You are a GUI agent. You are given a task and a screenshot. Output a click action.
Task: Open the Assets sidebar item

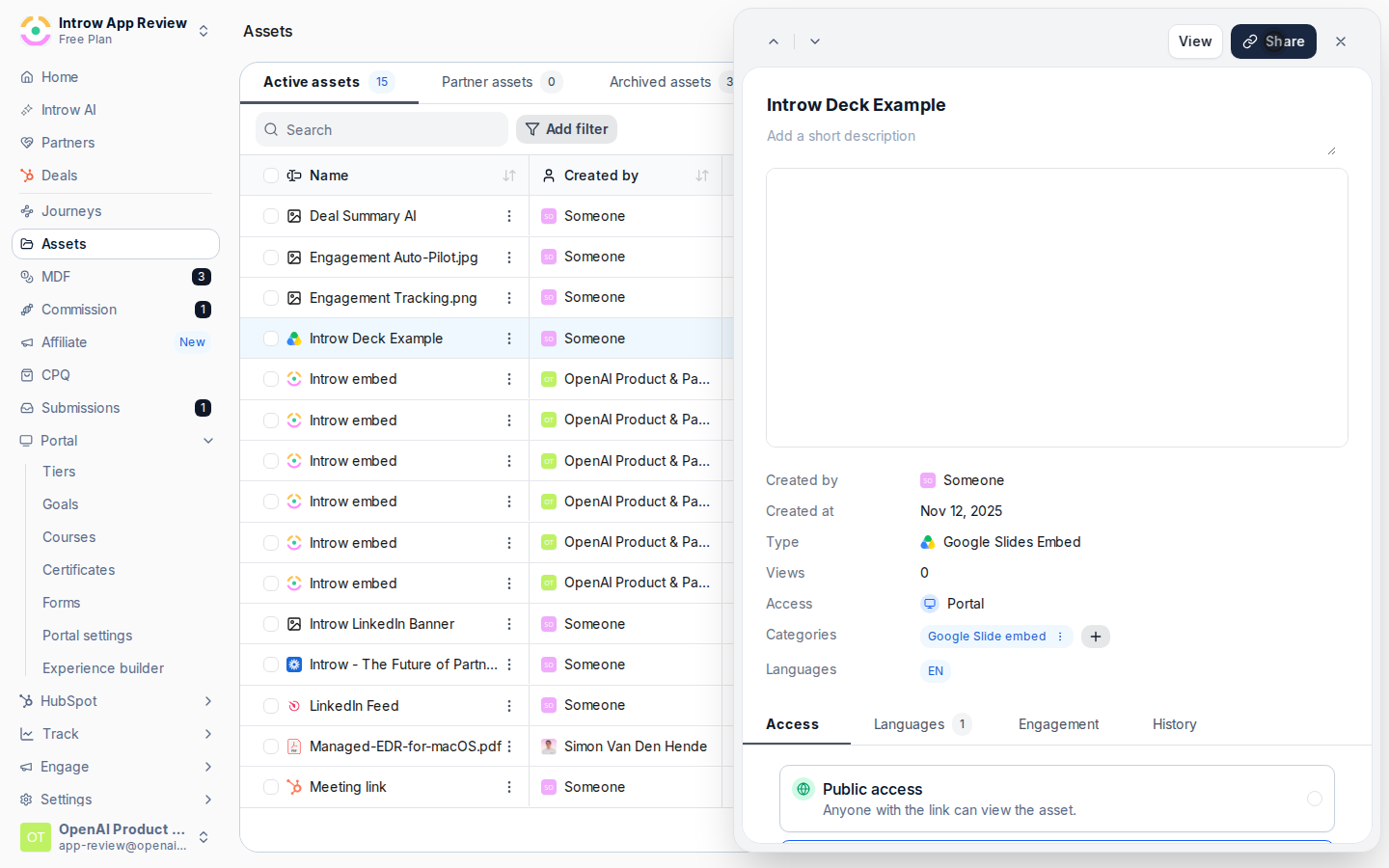(x=116, y=244)
